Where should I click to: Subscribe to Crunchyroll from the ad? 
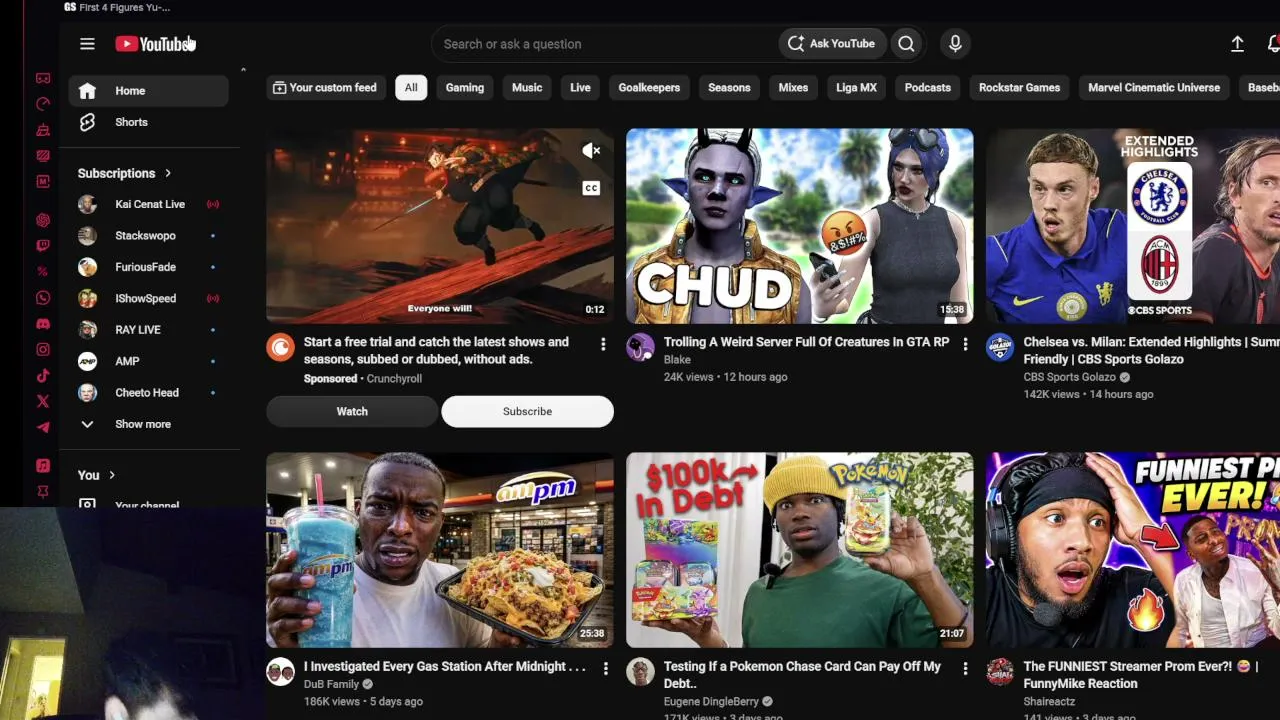527,411
